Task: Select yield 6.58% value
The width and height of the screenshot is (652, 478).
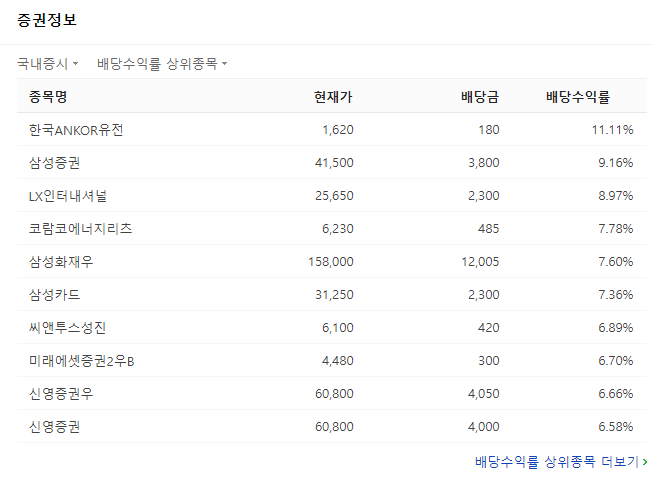Action: 616,426
